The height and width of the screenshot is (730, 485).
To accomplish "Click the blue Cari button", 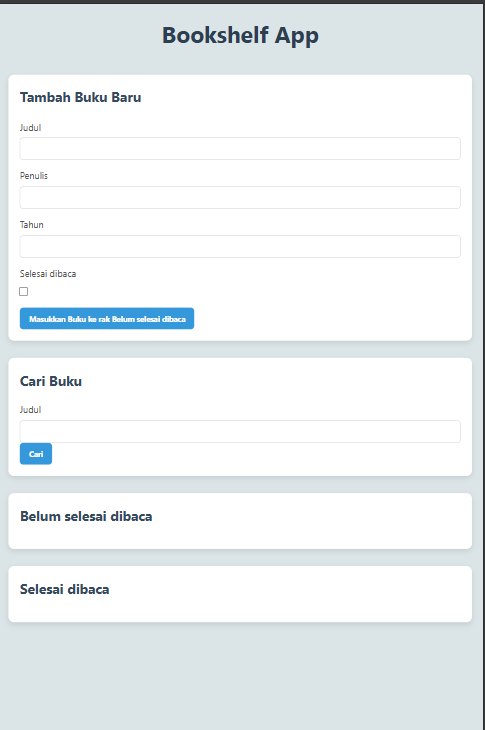I will (36, 454).
